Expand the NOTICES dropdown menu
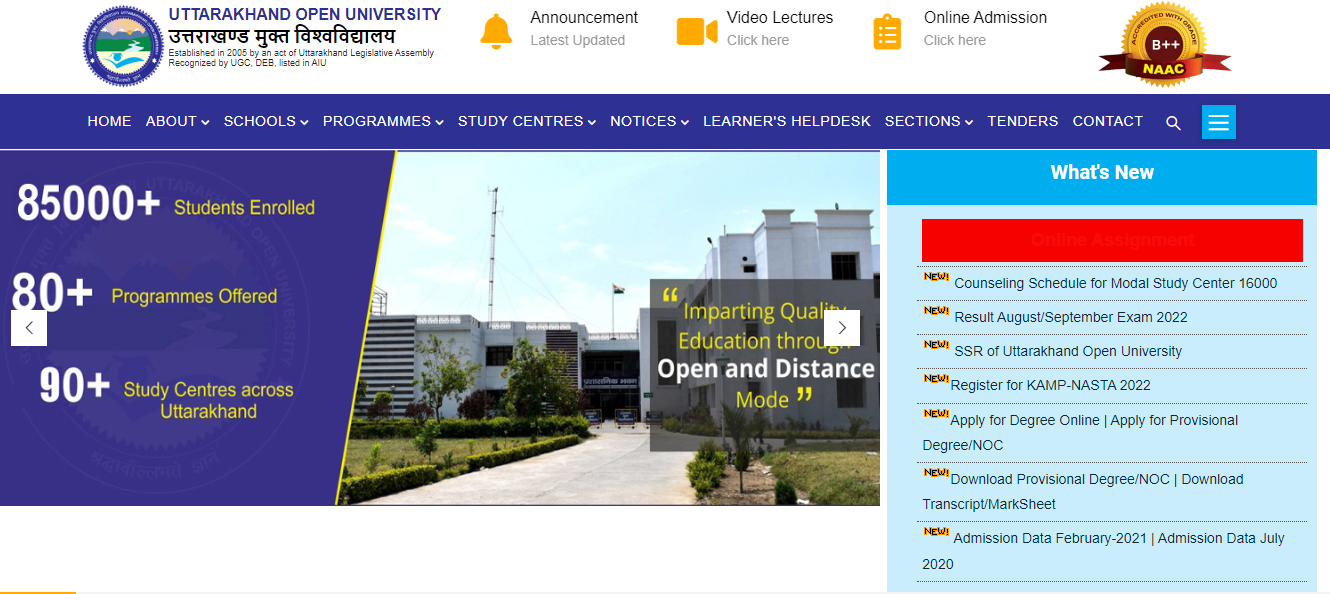The width and height of the screenshot is (1330, 594). [650, 121]
